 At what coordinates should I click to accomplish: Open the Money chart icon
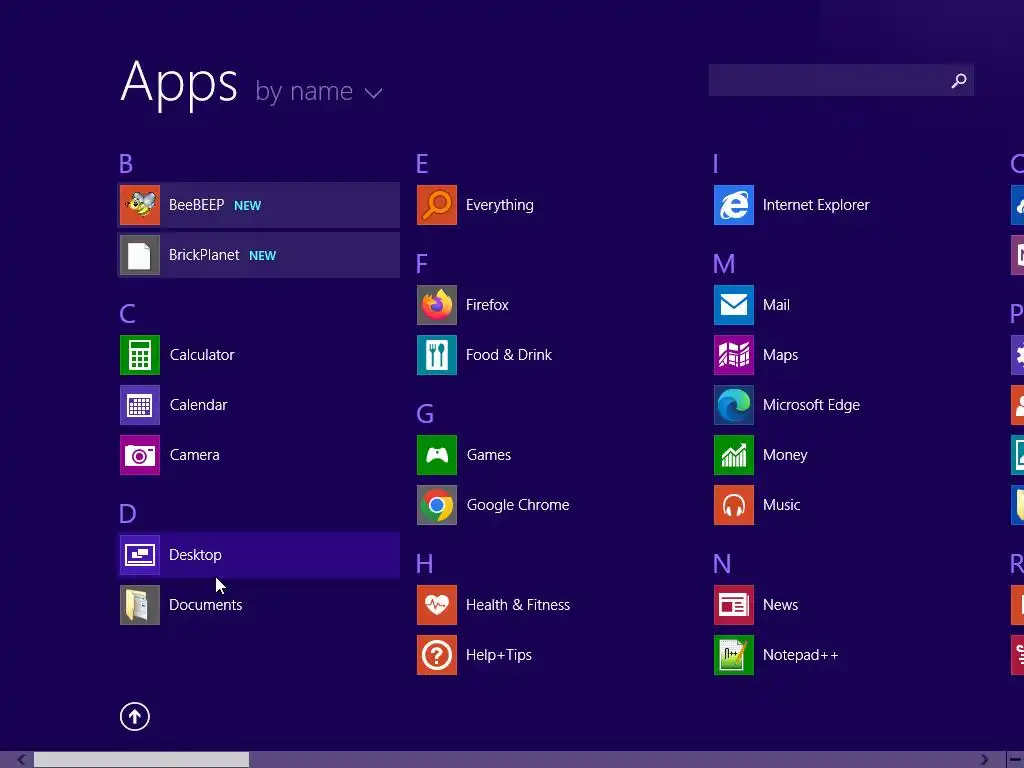[734, 455]
